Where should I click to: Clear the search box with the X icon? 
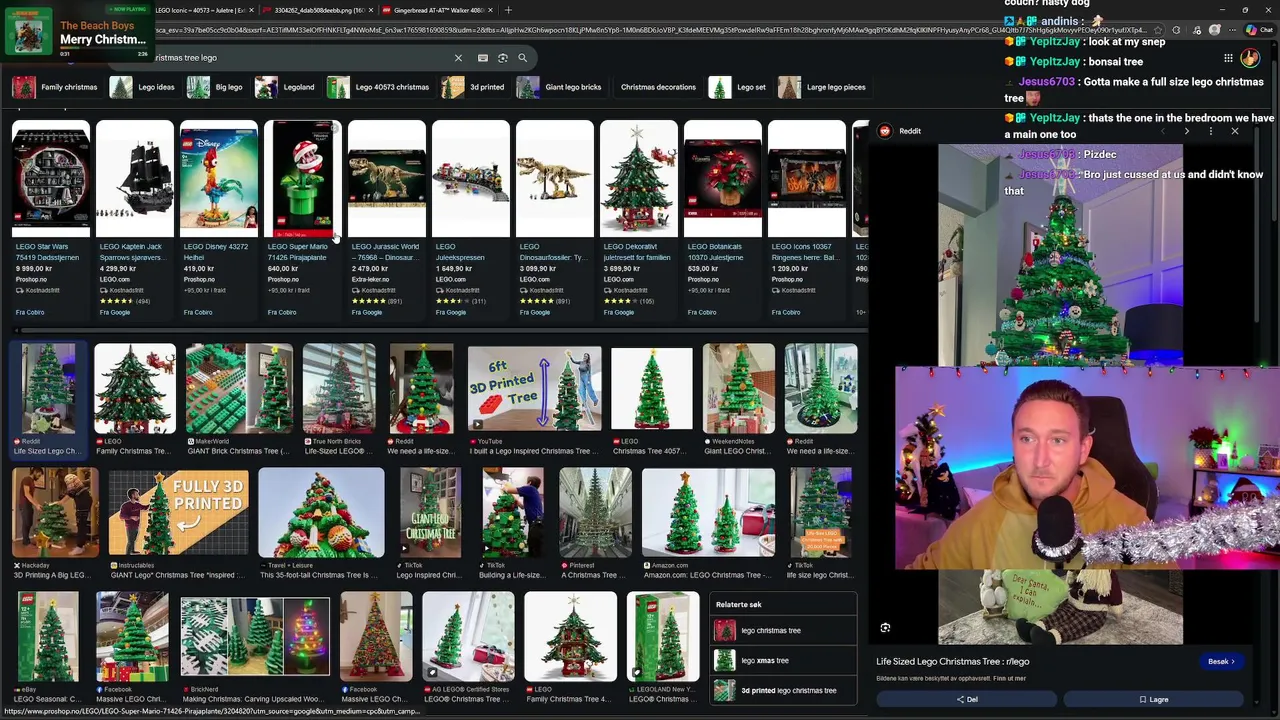458,58
